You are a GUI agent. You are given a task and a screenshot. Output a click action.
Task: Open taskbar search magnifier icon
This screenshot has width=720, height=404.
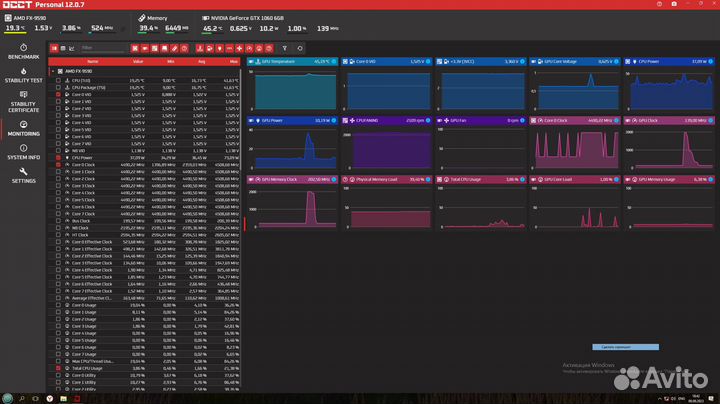coord(21,398)
